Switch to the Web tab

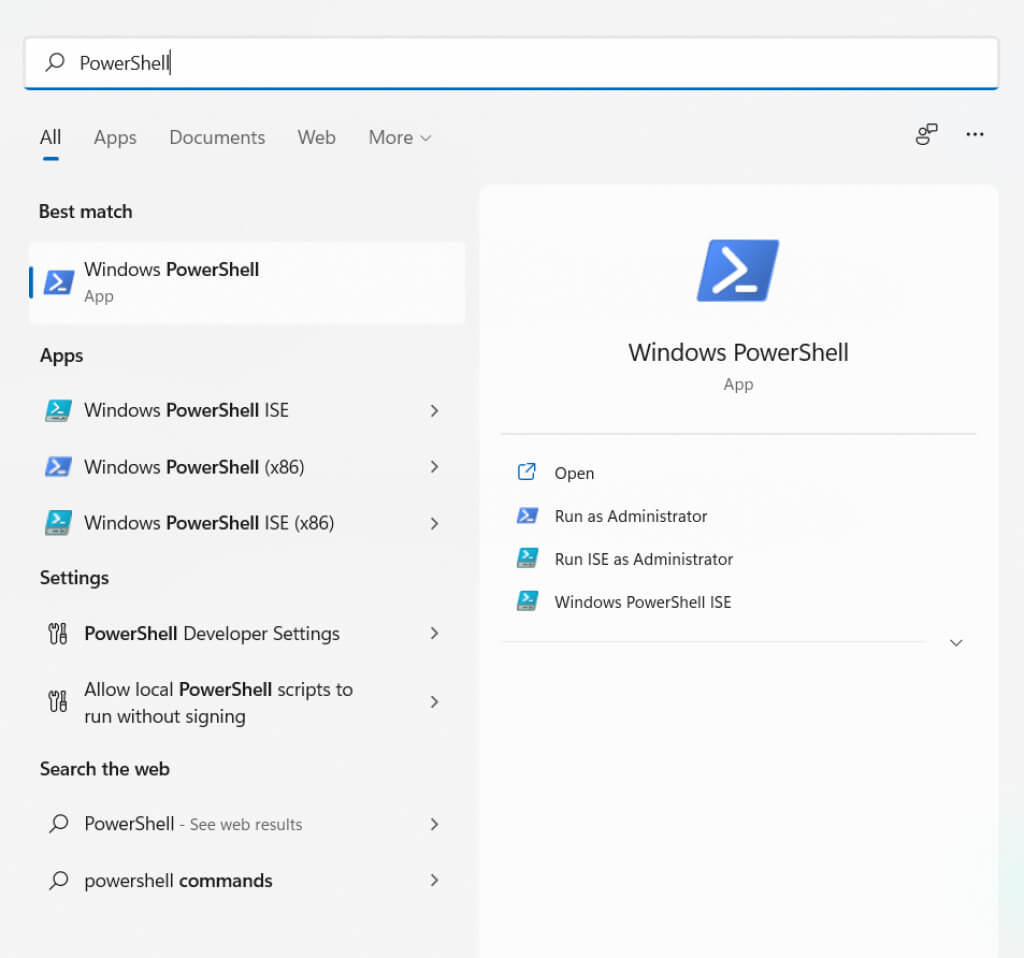point(316,137)
